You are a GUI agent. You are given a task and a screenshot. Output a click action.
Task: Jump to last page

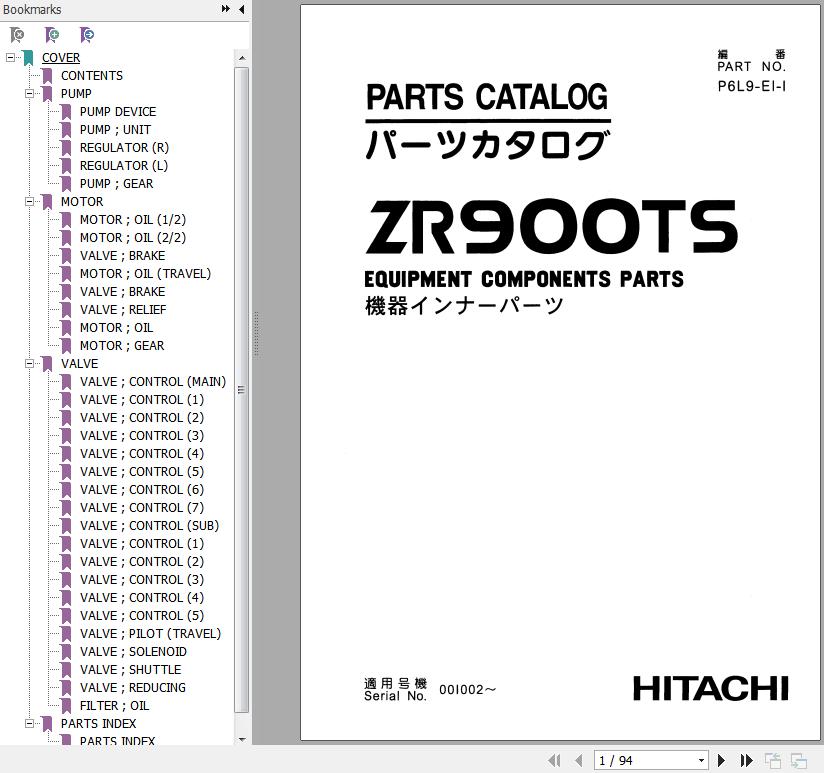pyautogui.click(x=746, y=760)
